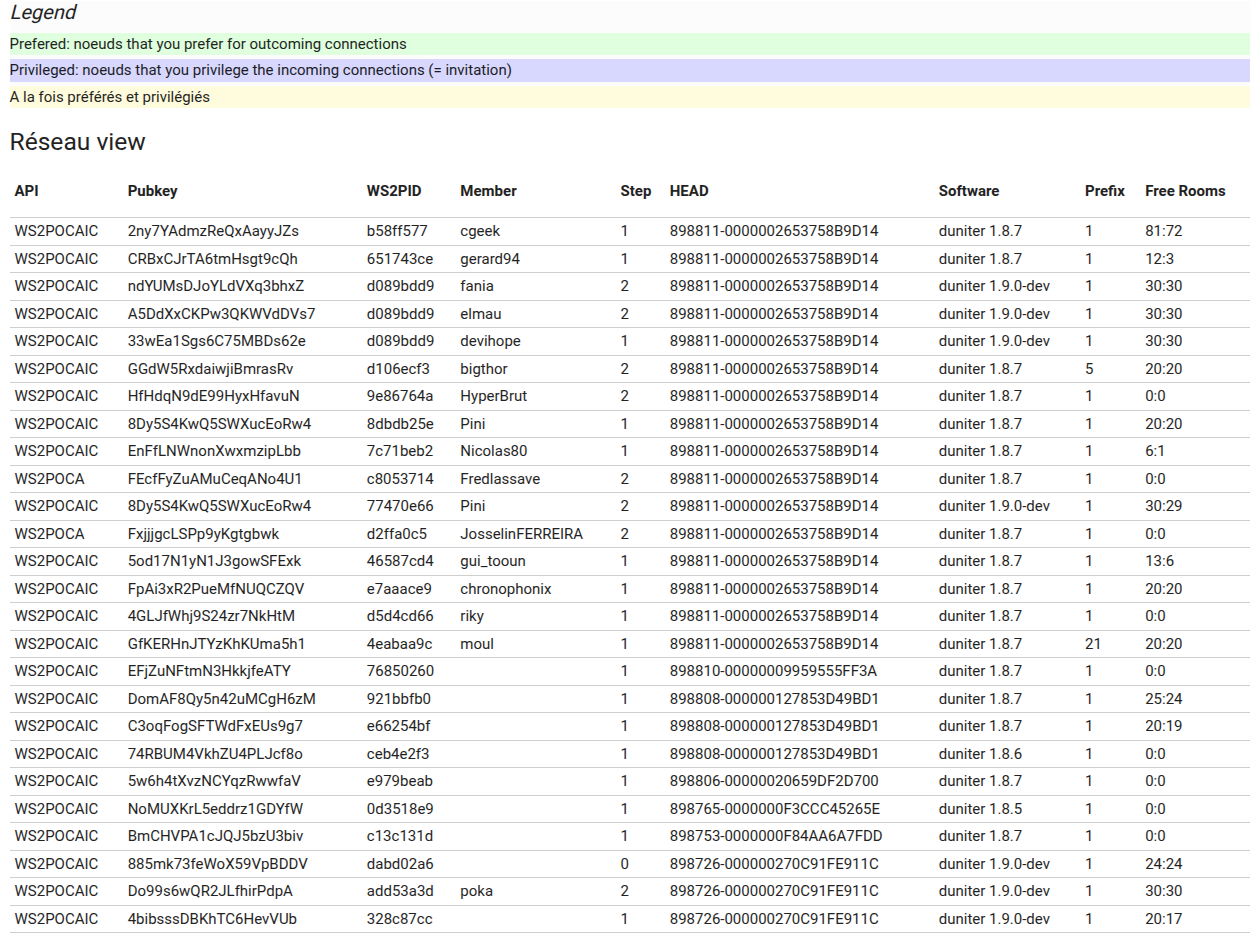Click member JosselinFERREIRA
This screenshot has height=937, width=1258.
[521, 534]
